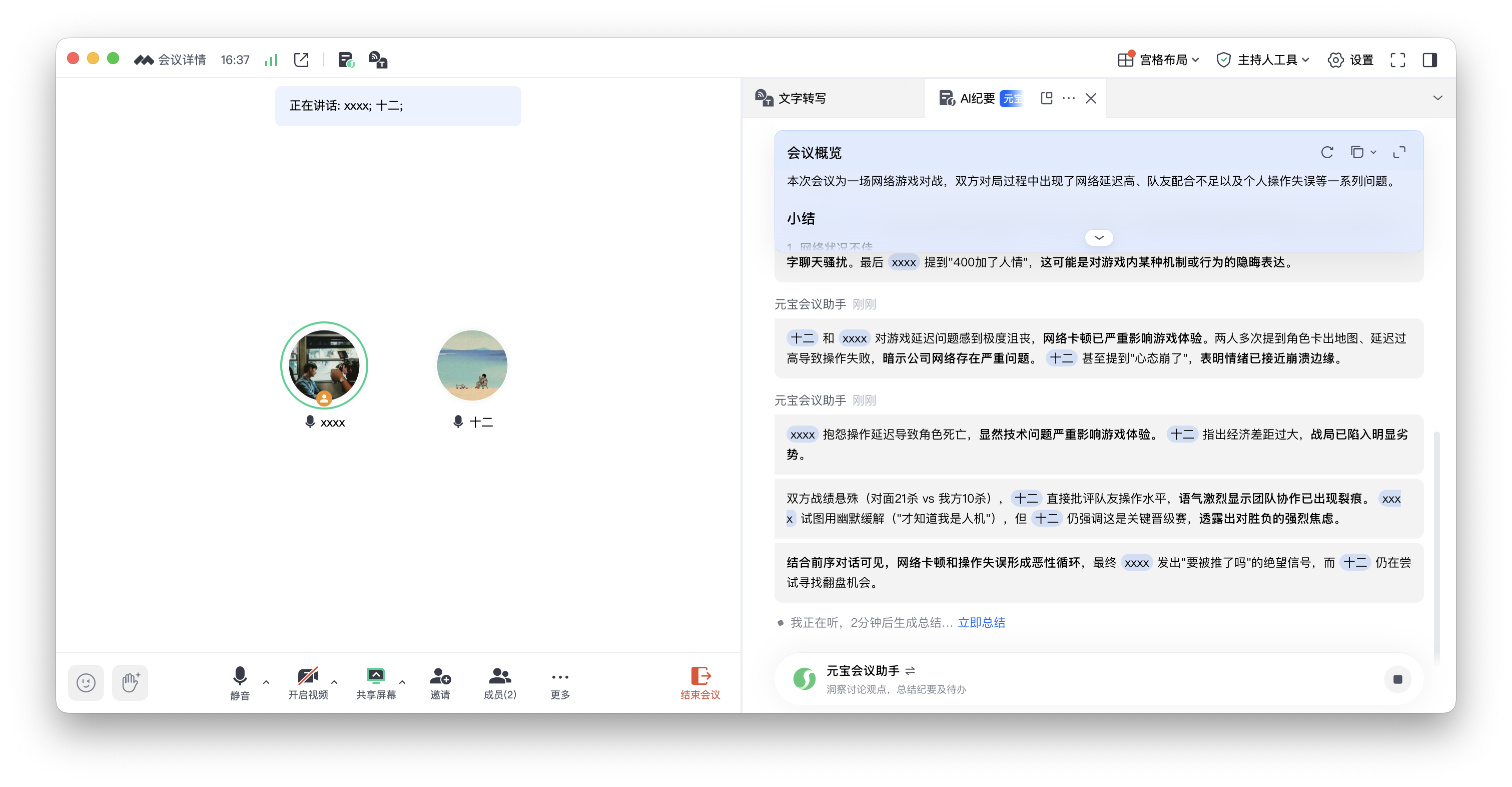Viewport: 1512px width, 787px height.
Task: Expand the collapsed 会议概览 card
Action: point(1099,237)
